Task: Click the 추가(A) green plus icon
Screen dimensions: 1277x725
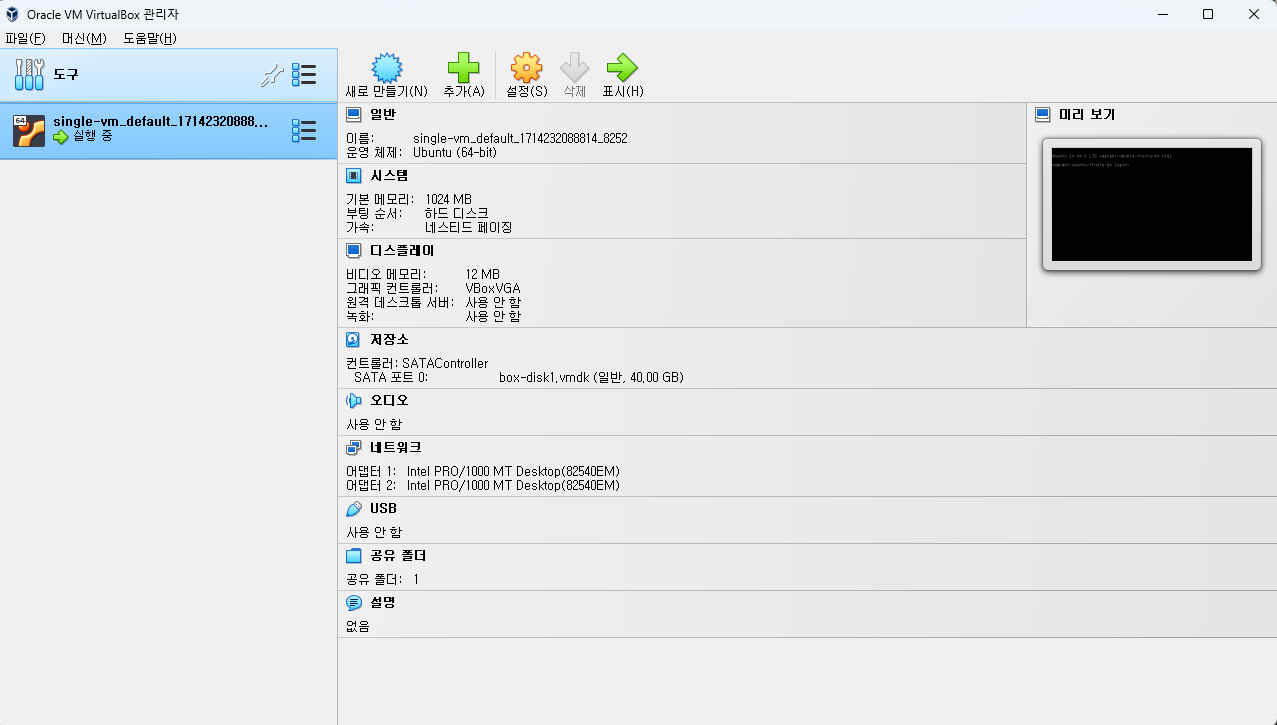Action: tap(463, 68)
